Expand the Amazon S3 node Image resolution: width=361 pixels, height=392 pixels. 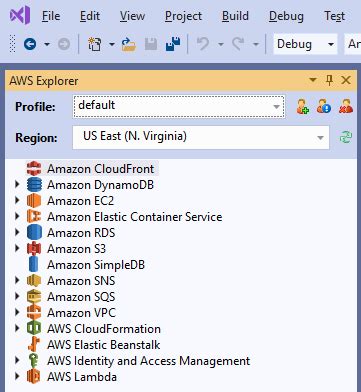click(18, 248)
